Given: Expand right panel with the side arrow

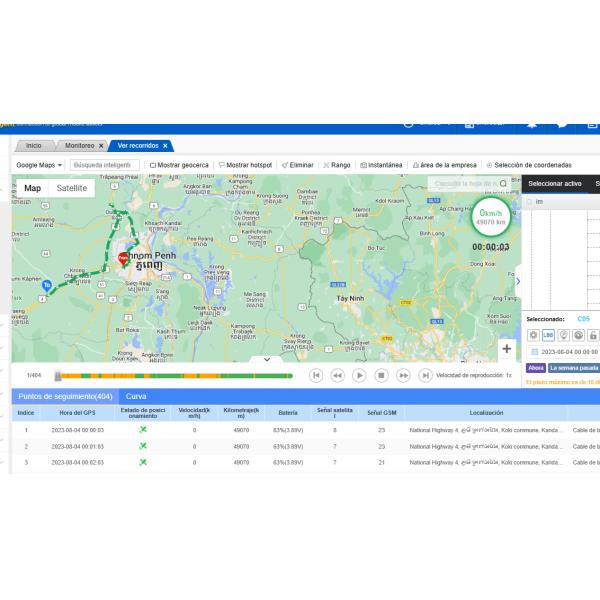Looking at the screenshot, I should tap(517, 281).
